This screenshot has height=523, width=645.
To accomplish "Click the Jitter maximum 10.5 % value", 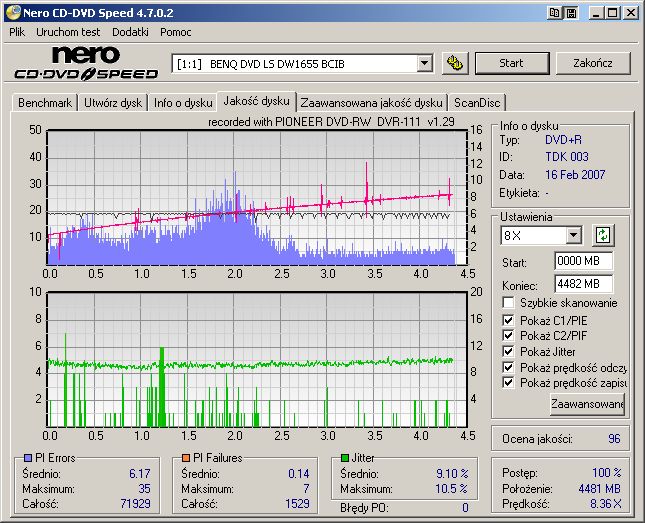I will tap(452, 489).
